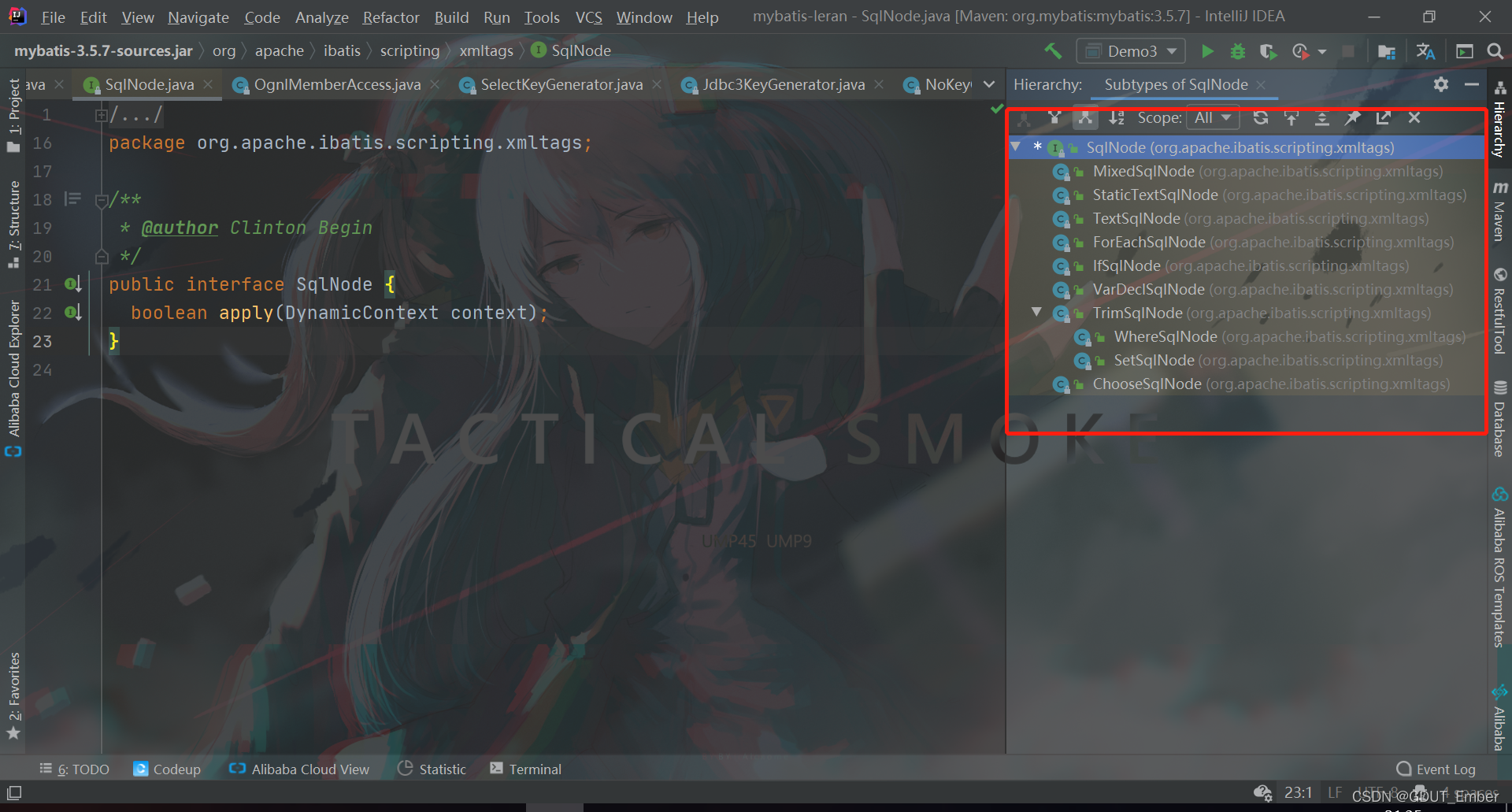Expand folded header comment on line 1

pos(101,115)
